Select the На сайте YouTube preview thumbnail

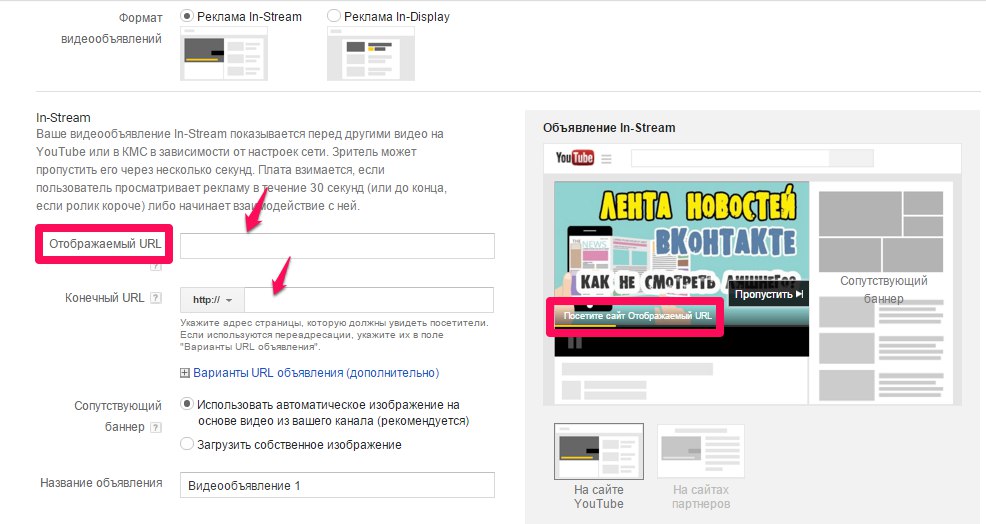pos(599,452)
